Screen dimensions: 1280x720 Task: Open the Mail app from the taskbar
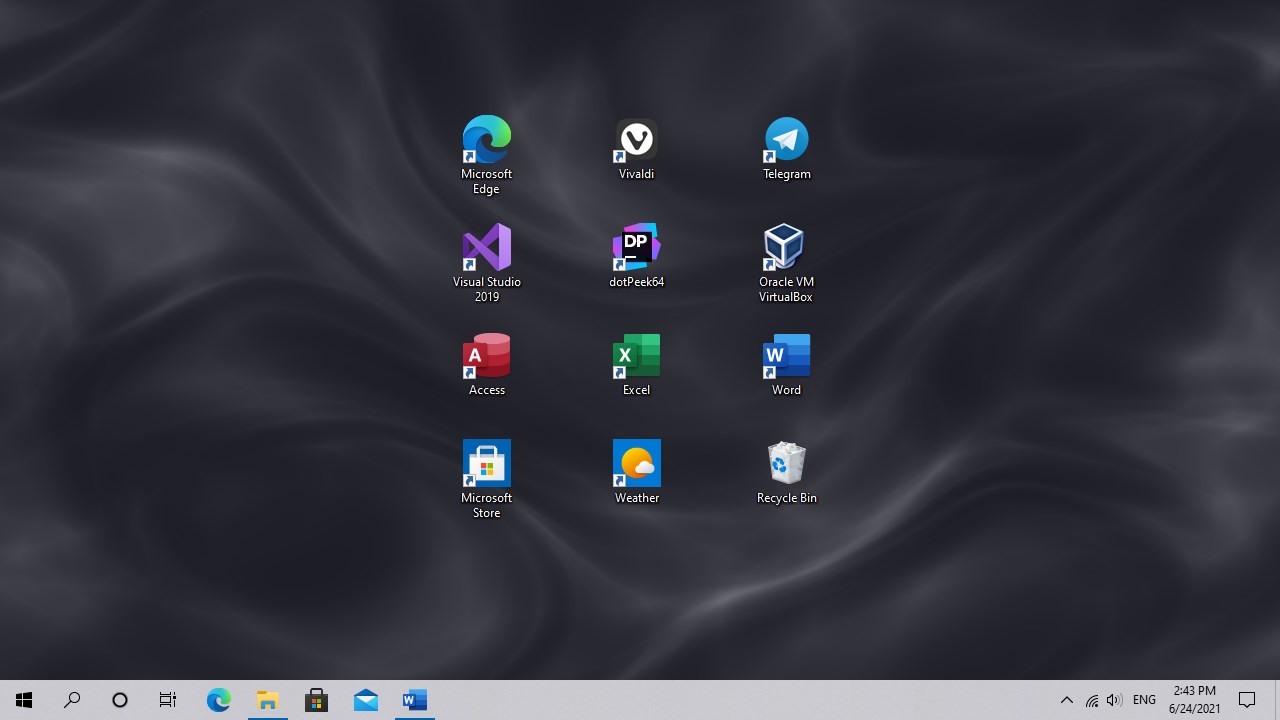[x=365, y=700]
